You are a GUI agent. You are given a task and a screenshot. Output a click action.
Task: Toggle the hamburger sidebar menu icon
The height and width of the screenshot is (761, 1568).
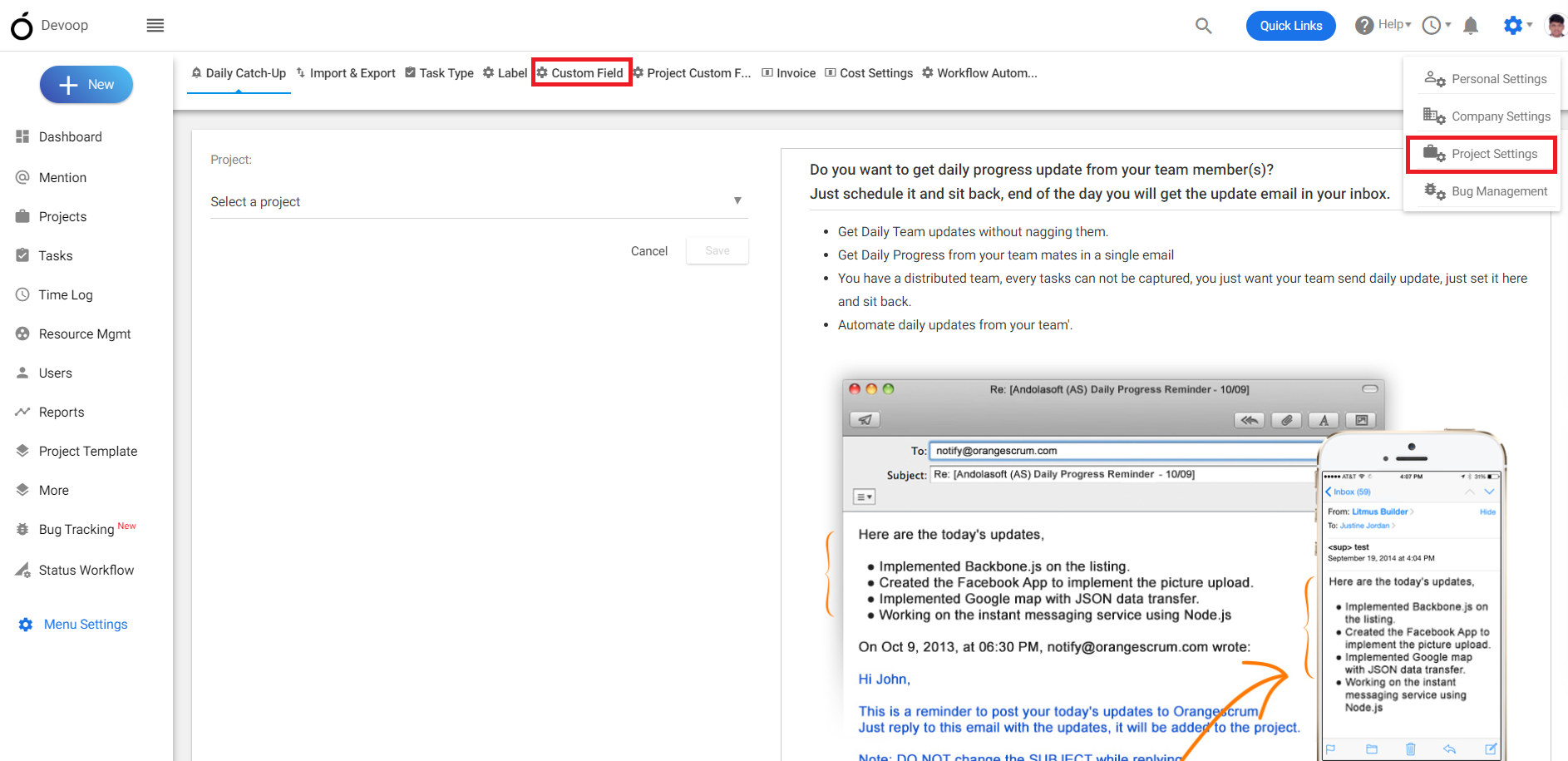(155, 26)
